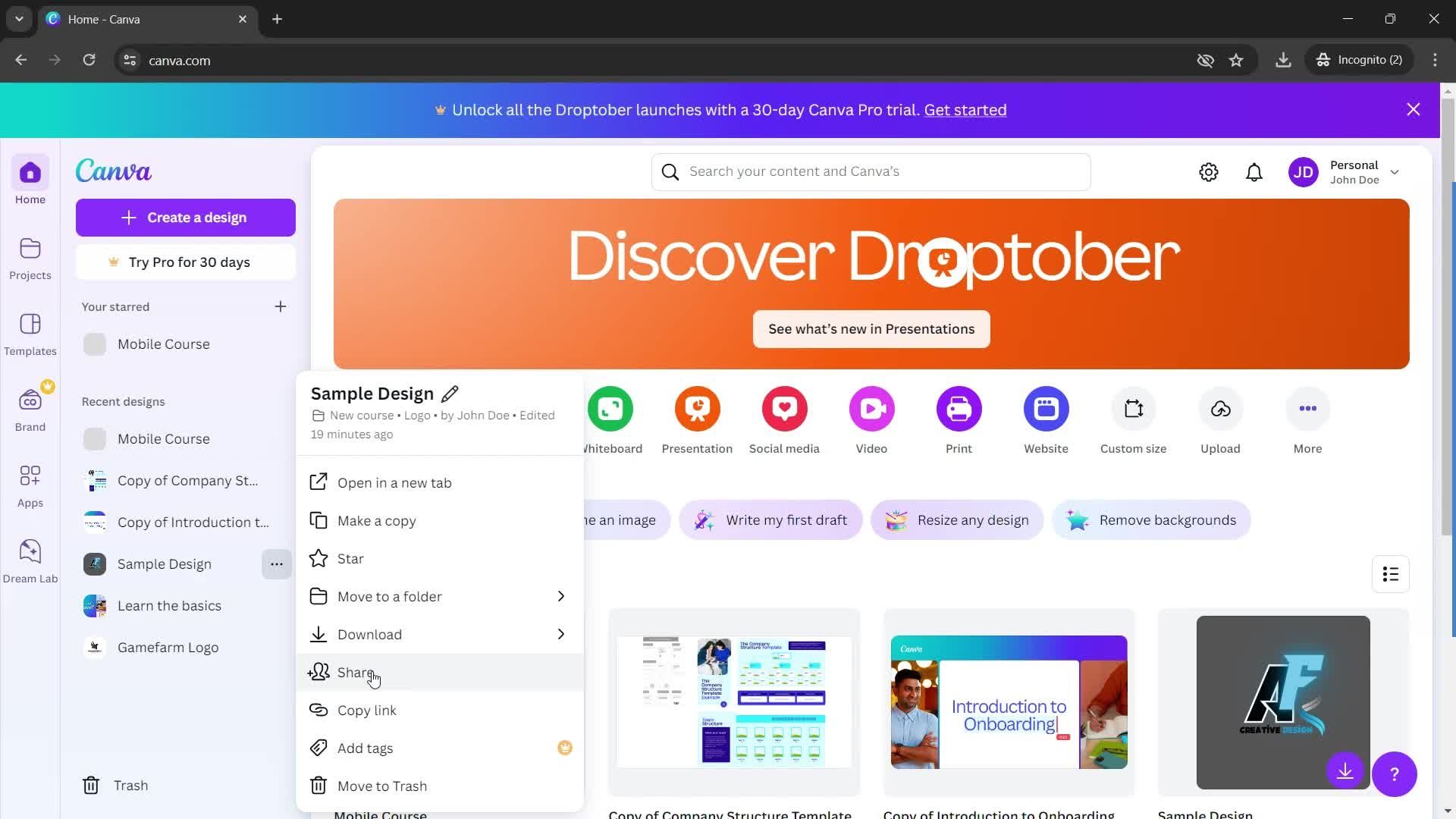Select the Presentation tool icon
This screenshot has width=1456, height=819.
tap(697, 408)
